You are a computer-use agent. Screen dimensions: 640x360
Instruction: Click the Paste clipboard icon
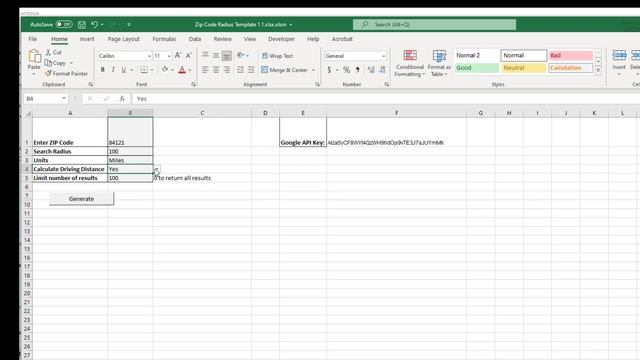coord(34,56)
